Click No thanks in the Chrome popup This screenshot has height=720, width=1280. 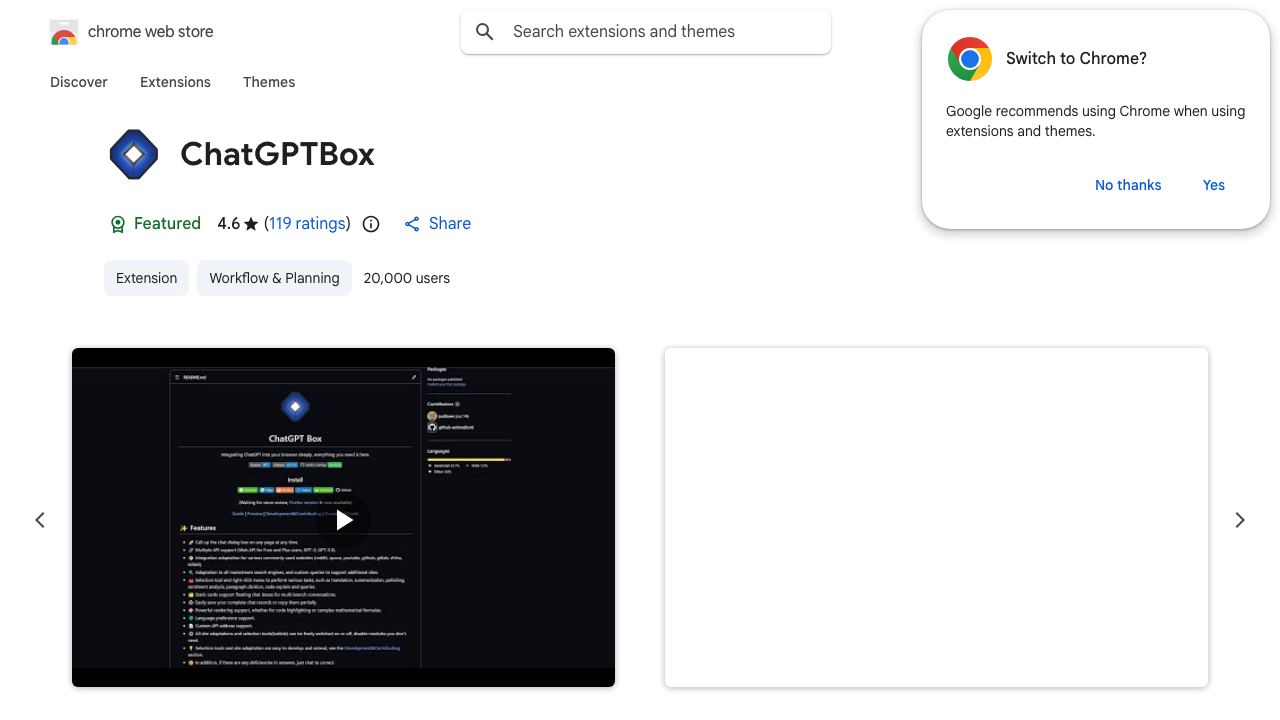tap(1128, 185)
